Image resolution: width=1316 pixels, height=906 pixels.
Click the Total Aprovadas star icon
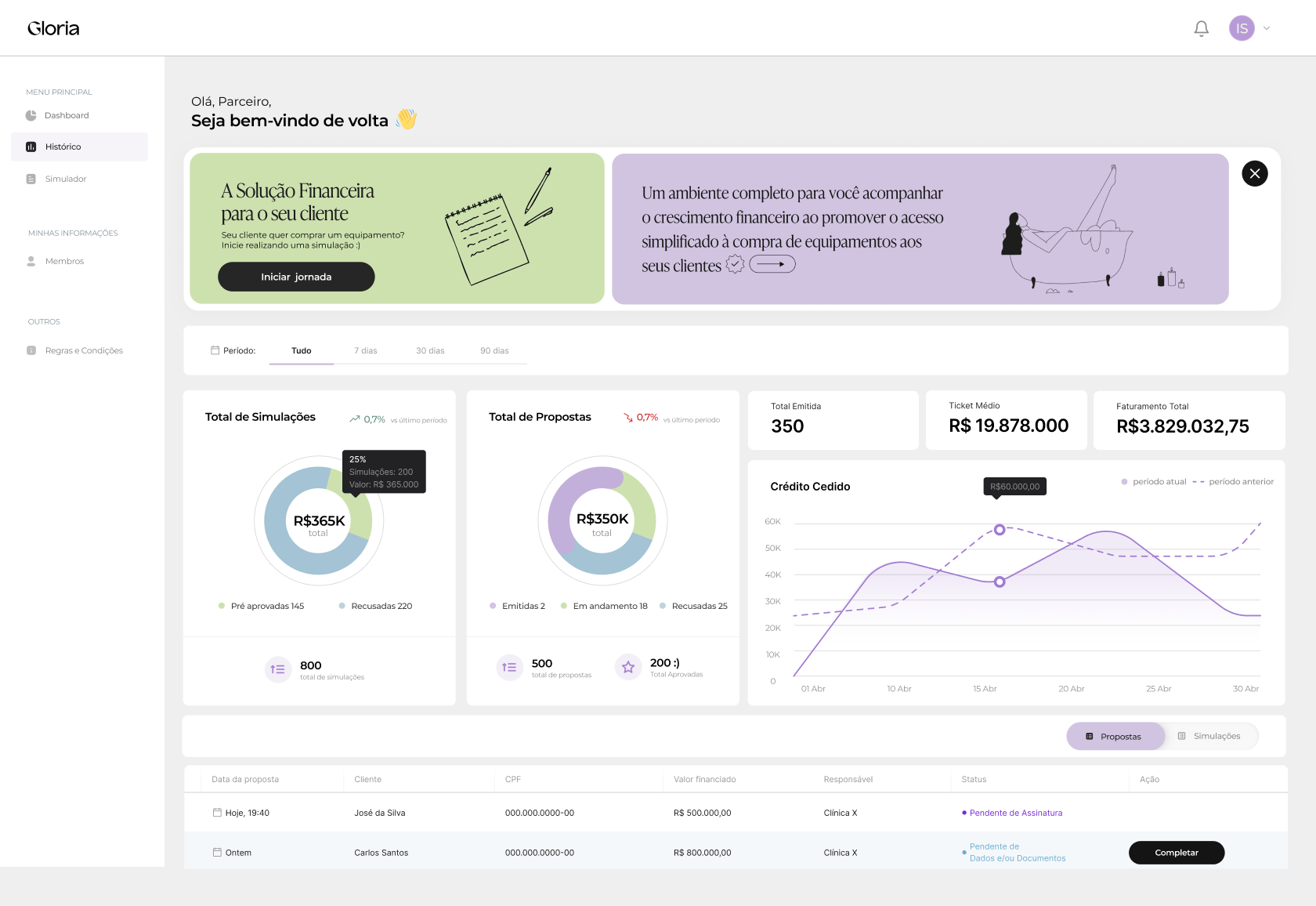[x=628, y=668]
